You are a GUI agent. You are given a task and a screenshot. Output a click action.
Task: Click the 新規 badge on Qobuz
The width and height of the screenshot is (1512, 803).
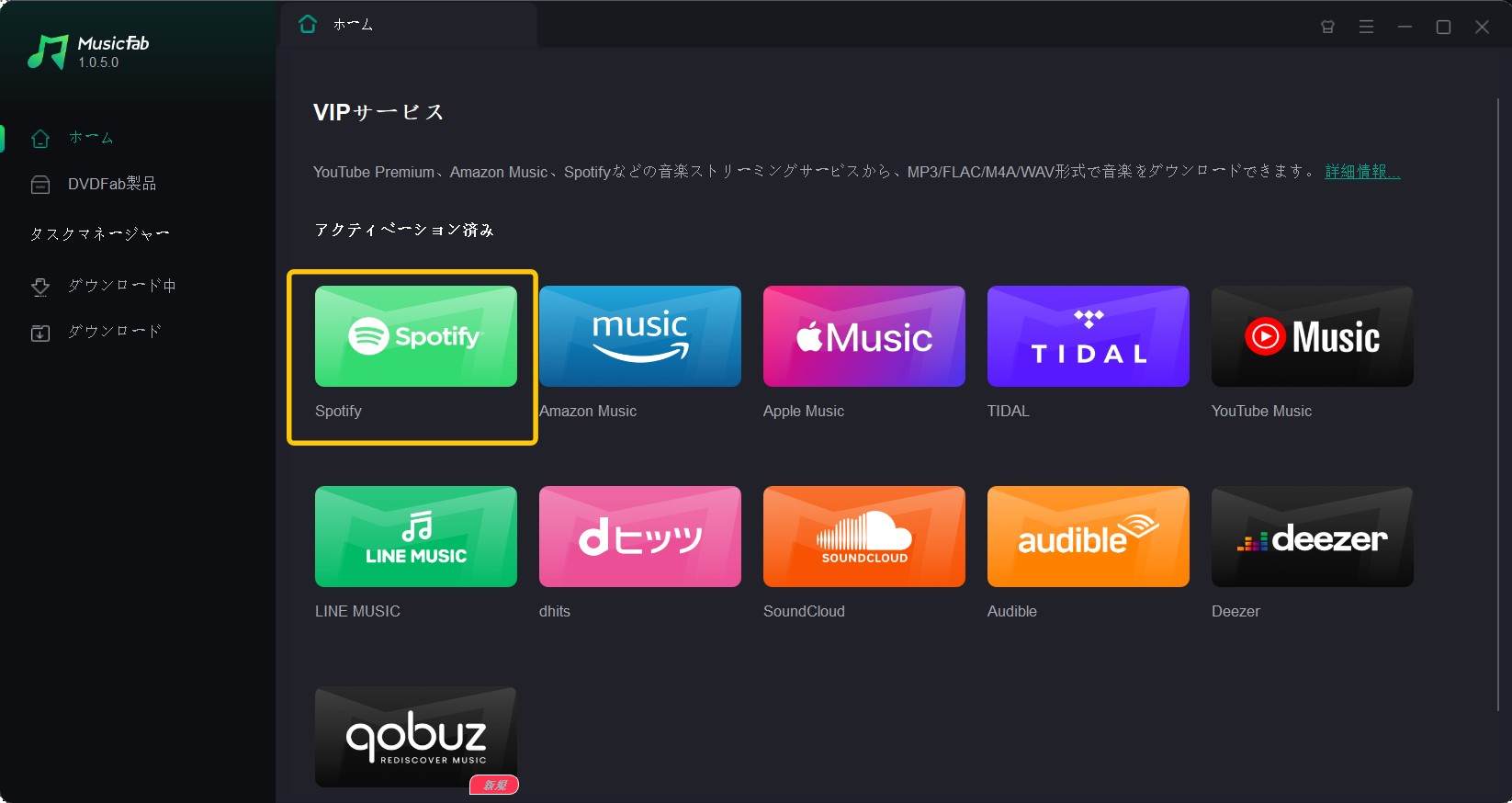coord(494,785)
